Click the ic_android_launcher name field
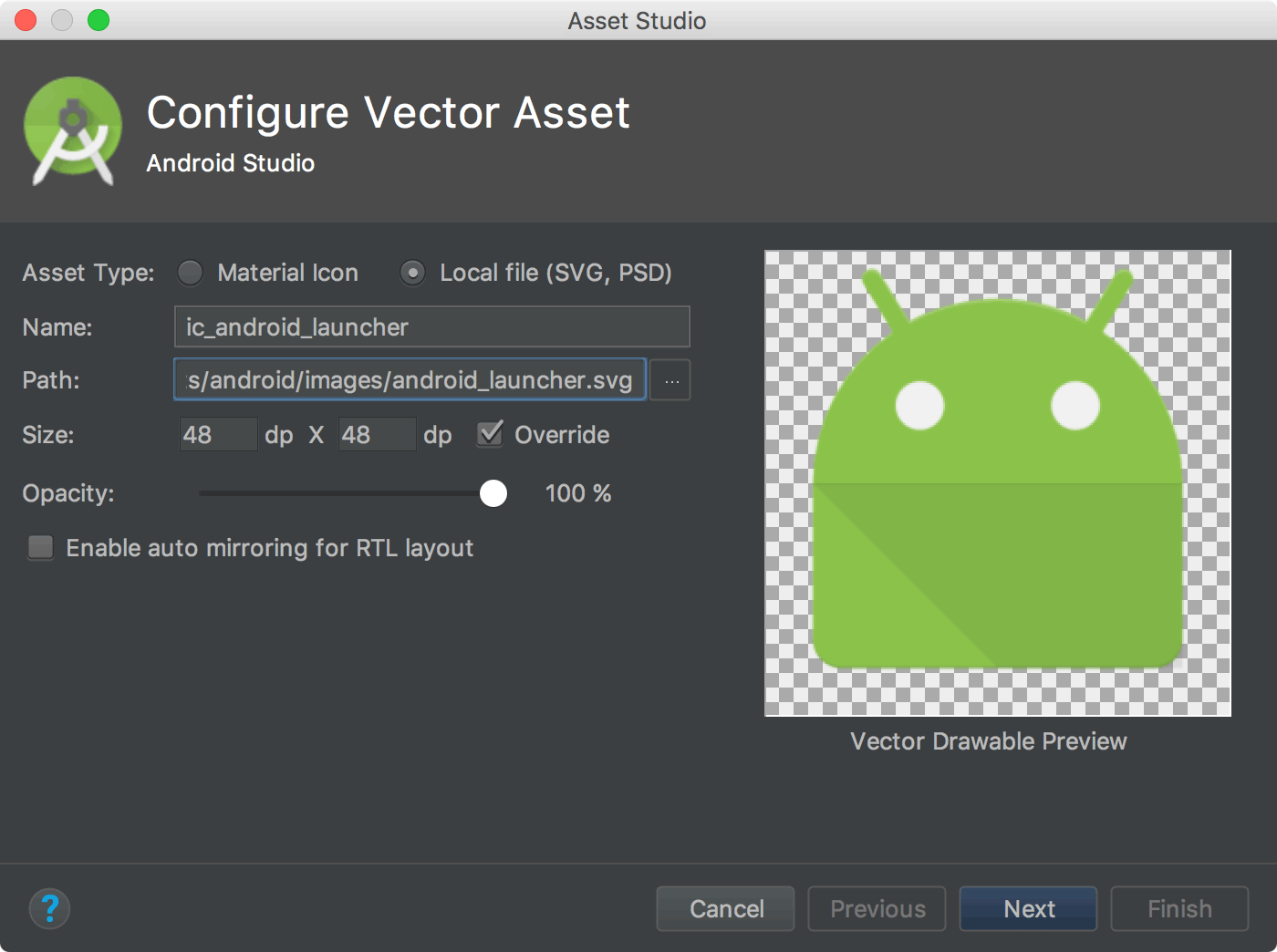The width and height of the screenshot is (1277, 952). tap(431, 326)
